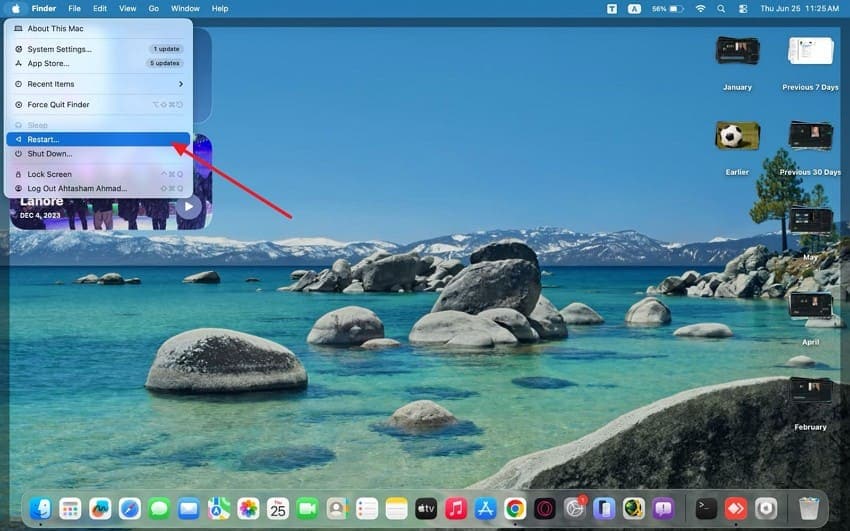Open Trash in the dock
Viewport: 850px width, 531px height.
coord(809,509)
